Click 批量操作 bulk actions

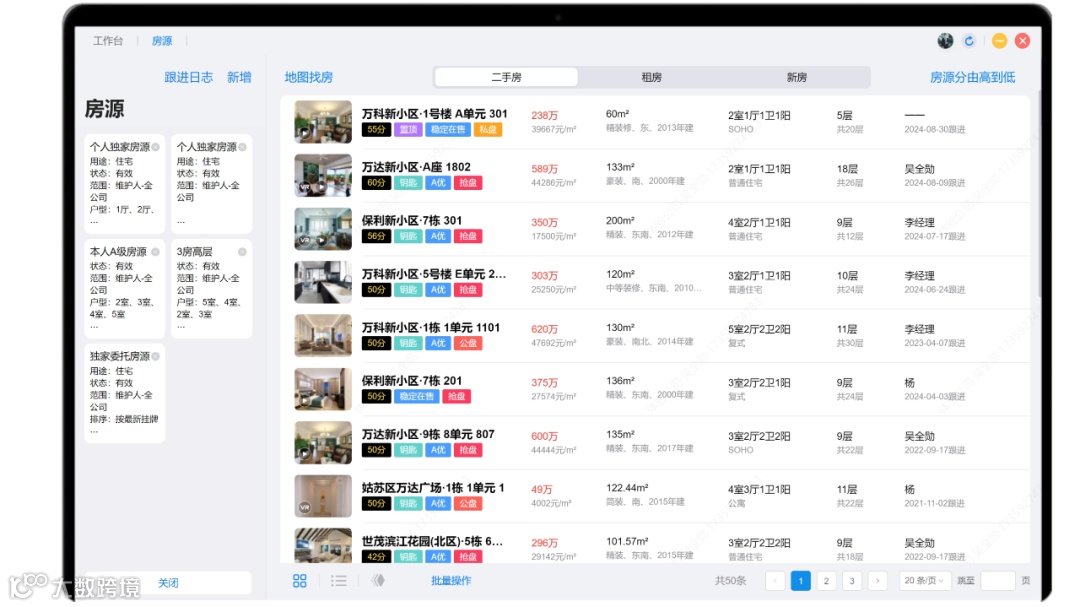pyautogui.click(x=451, y=581)
